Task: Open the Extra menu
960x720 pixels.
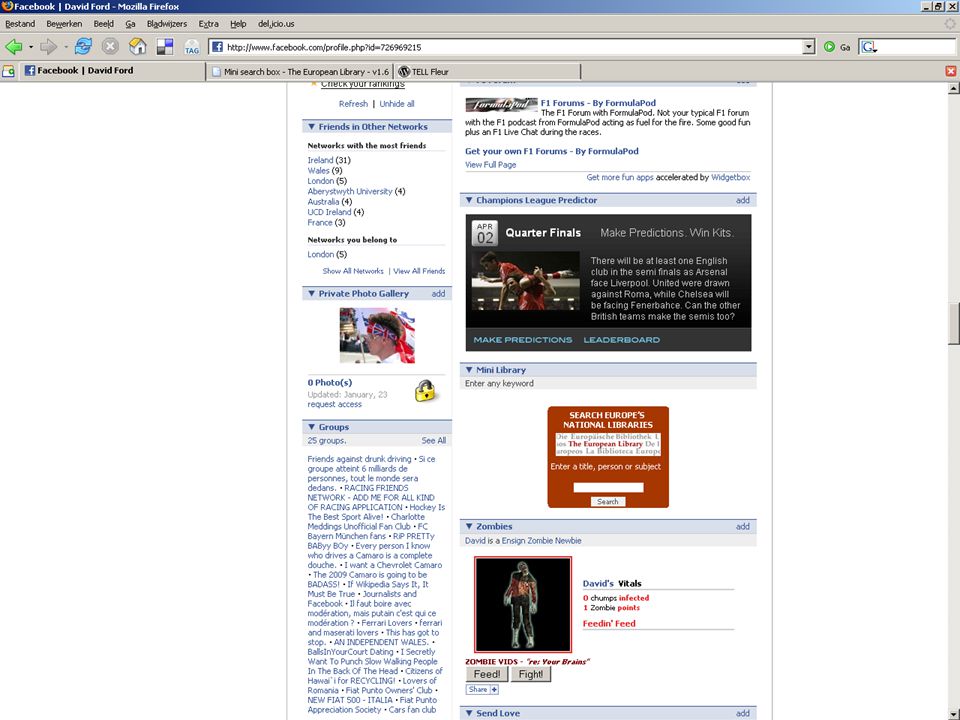Action: click(208, 24)
